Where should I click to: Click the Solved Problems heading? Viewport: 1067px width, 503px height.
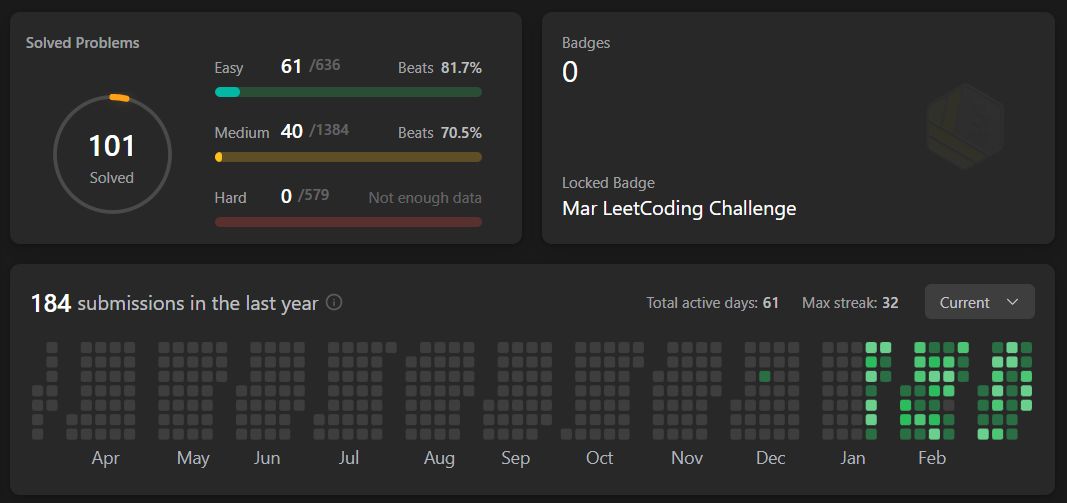[83, 43]
